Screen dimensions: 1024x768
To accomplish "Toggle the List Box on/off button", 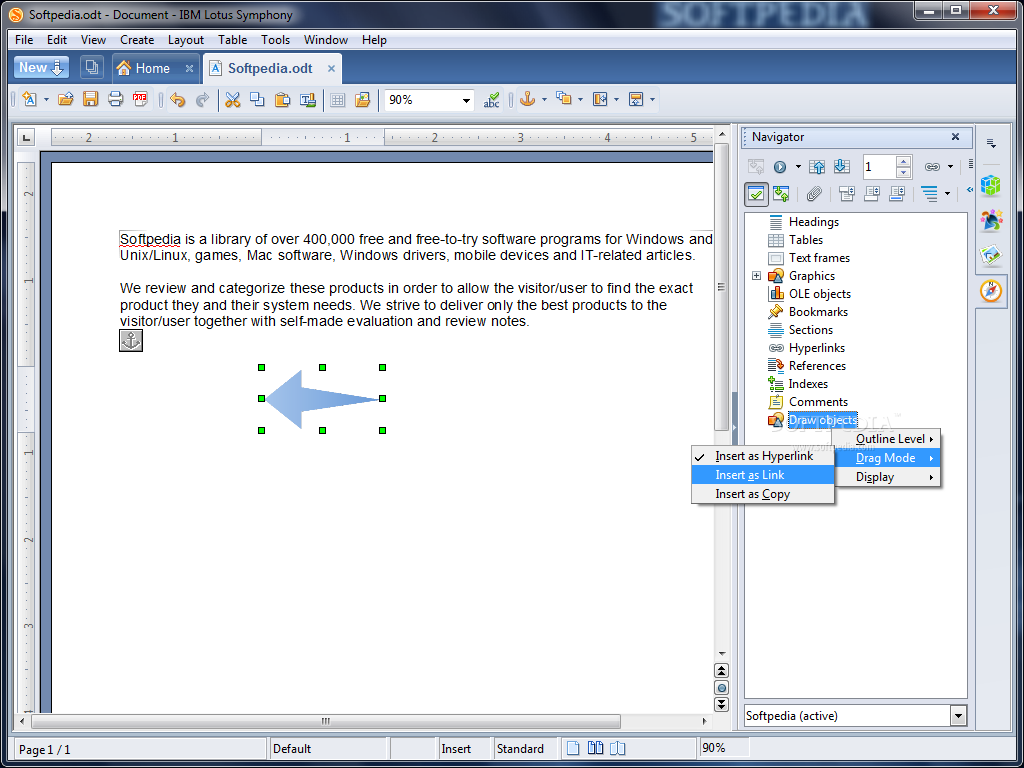I will [756, 193].
